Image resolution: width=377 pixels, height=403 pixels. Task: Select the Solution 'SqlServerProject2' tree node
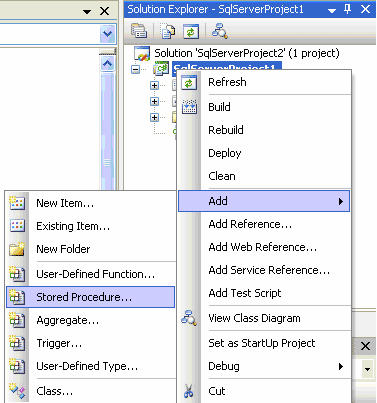(x=247, y=53)
